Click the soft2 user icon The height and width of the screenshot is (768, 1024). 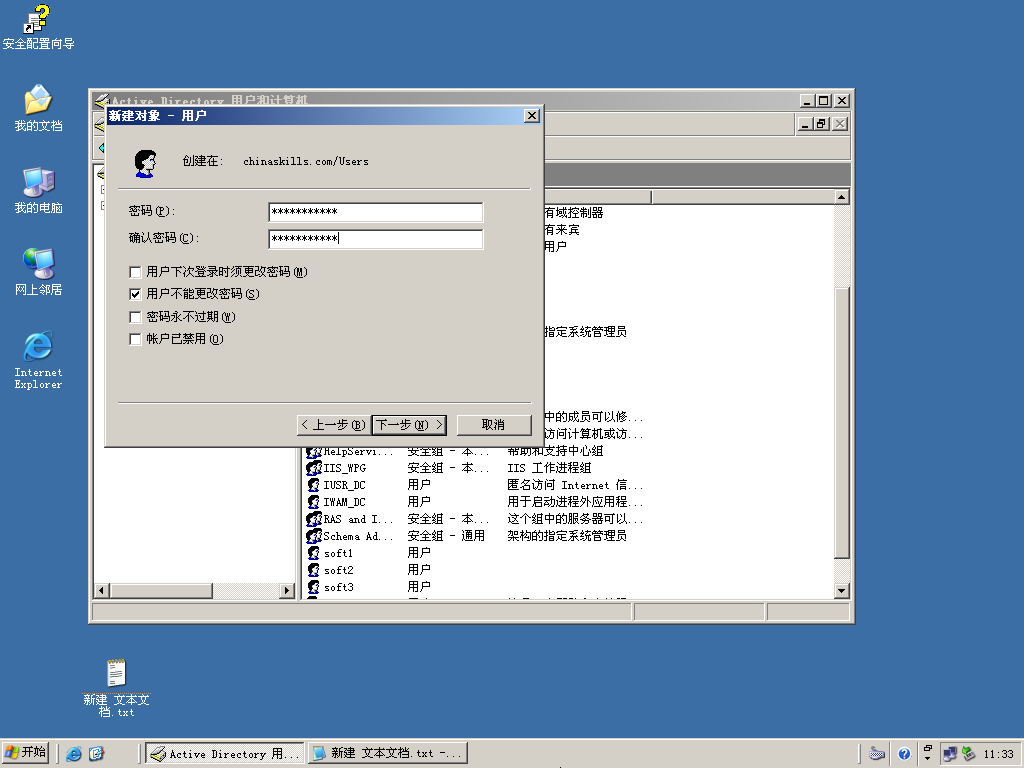point(314,570)
